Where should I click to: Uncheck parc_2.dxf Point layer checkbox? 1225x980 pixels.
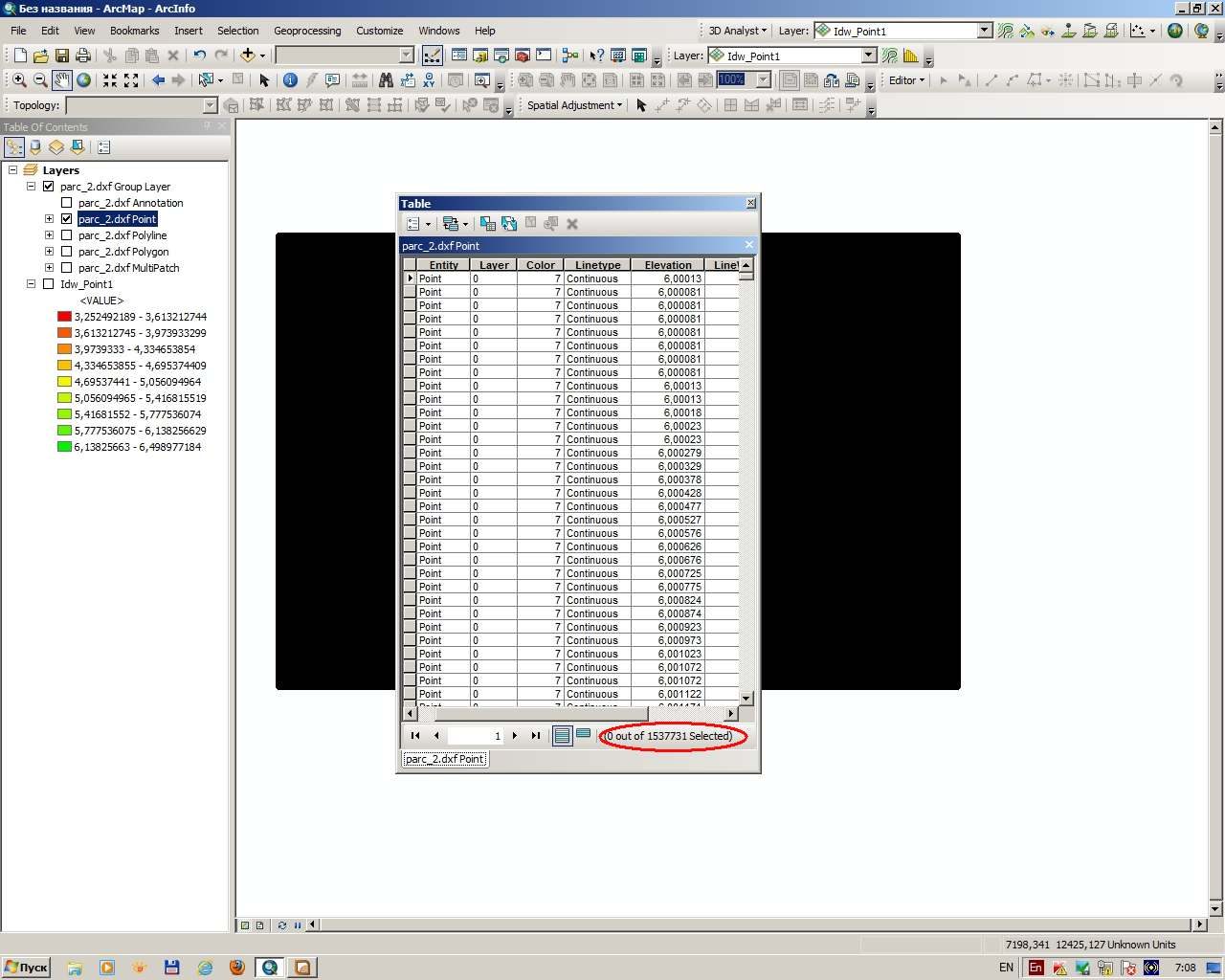tap(66, 219)
